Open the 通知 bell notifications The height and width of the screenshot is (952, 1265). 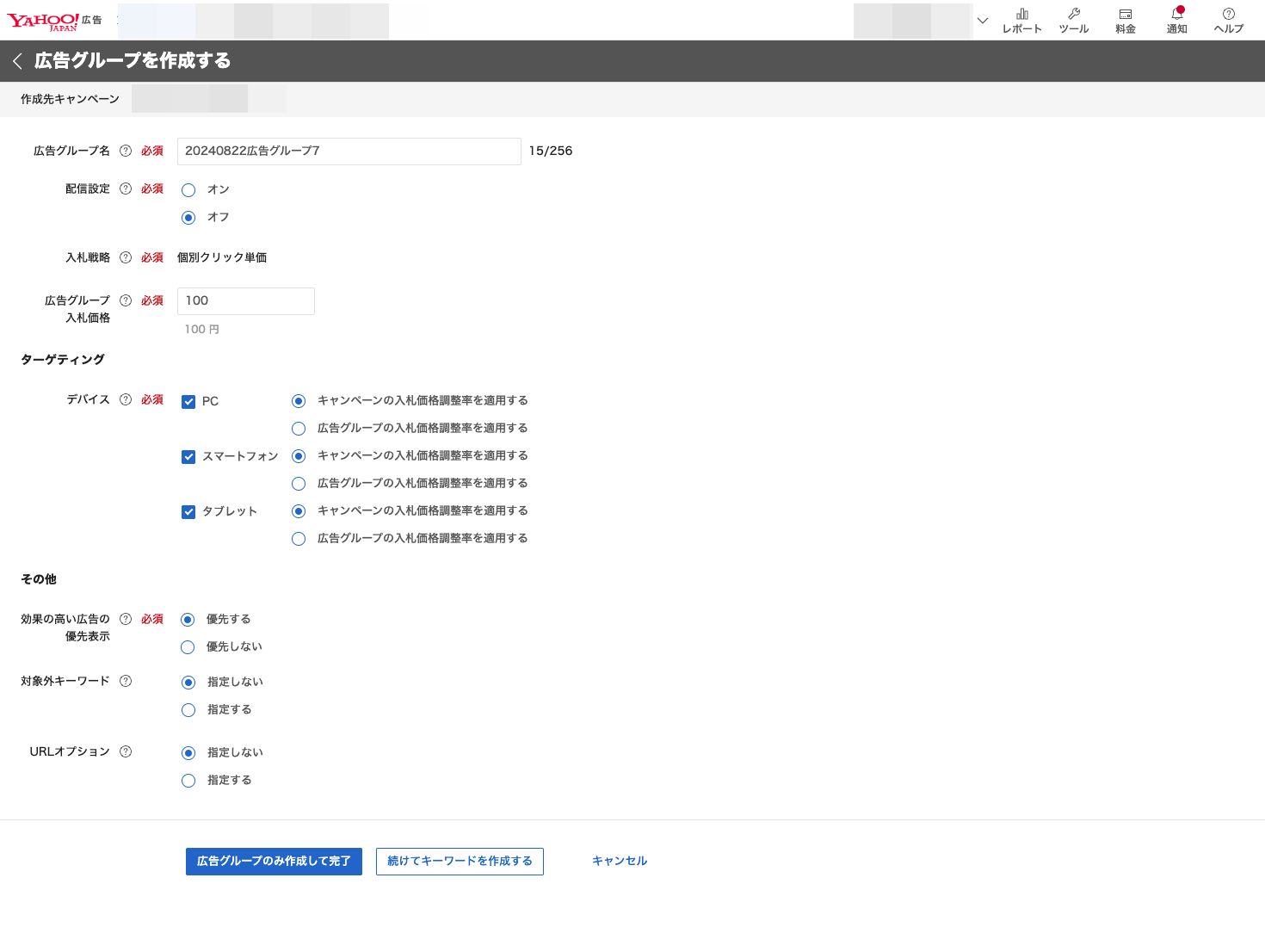pyautogui.click(x=1176, y=21)
